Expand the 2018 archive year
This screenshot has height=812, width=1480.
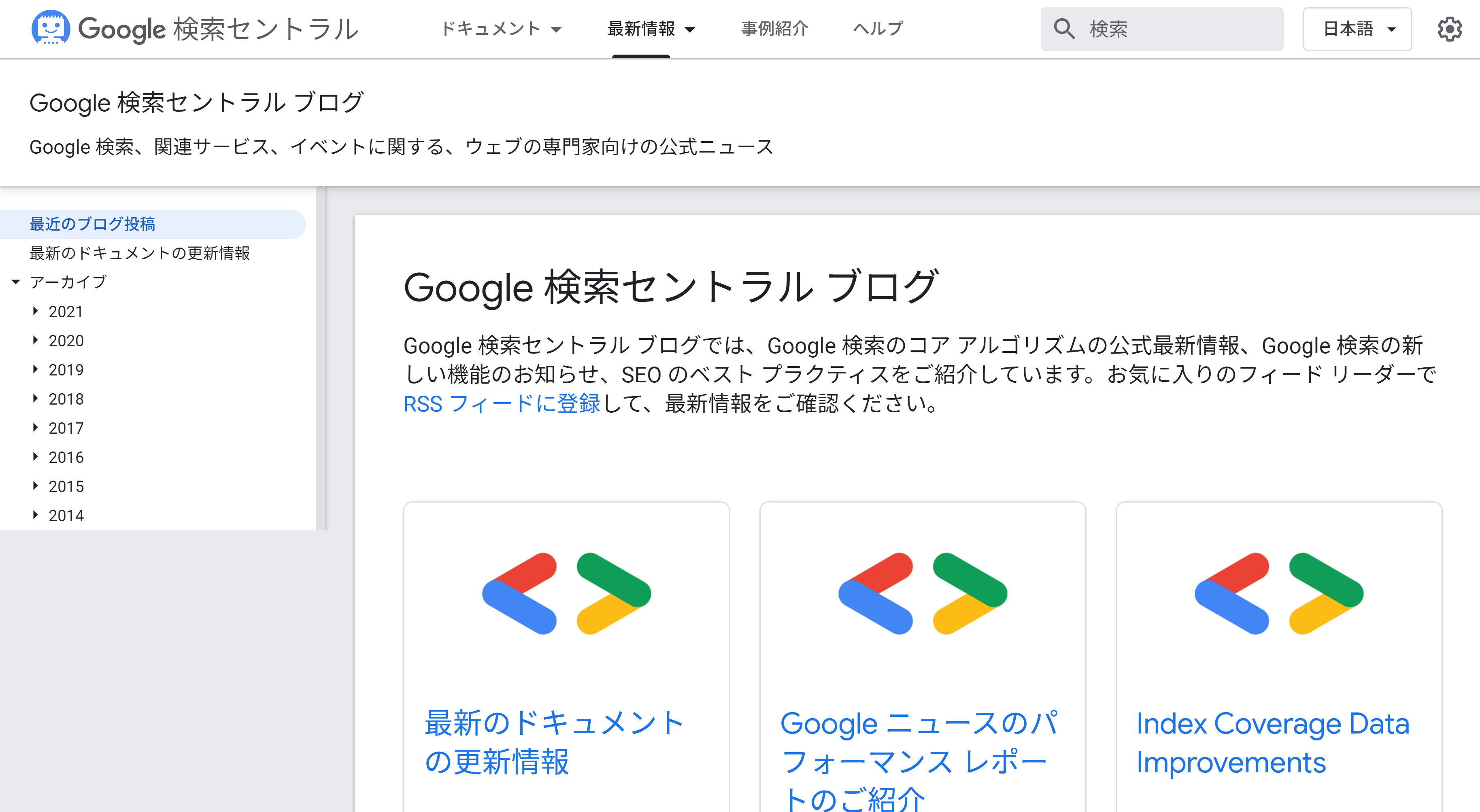pyautogui.click(x=35, y=399)
